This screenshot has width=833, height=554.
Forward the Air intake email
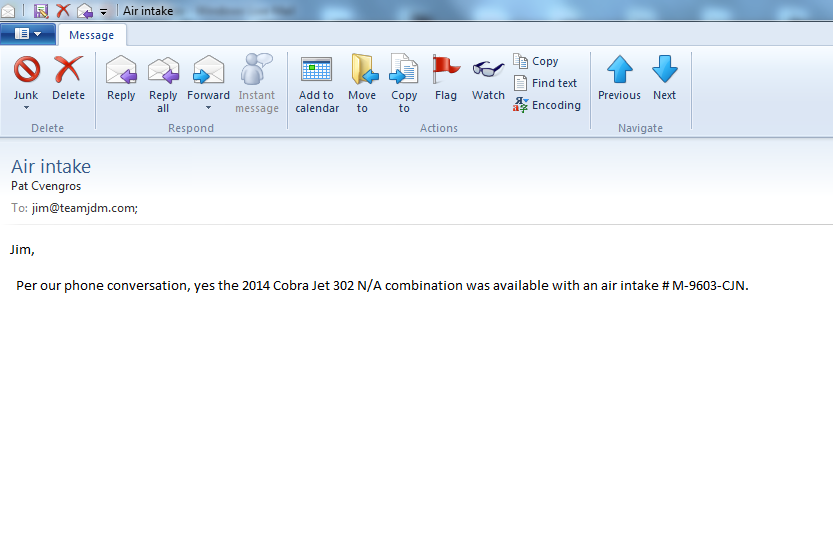pyautogui.click(x=208, y=78)
